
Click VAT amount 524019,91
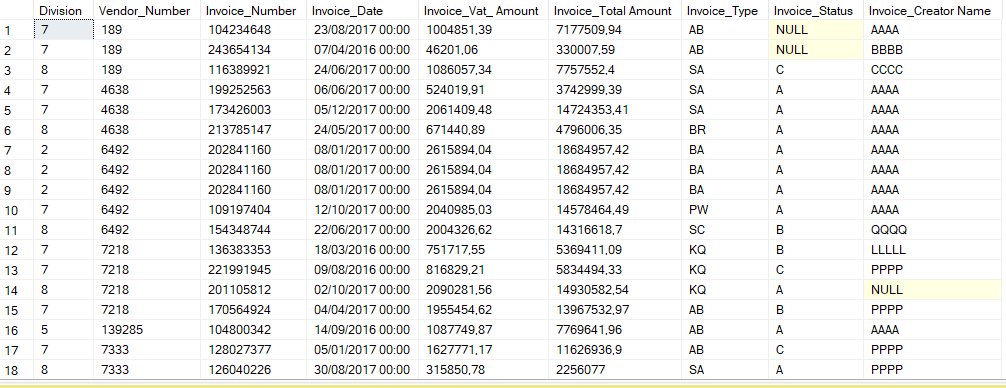pyautogui.click(x=456, y=90)
